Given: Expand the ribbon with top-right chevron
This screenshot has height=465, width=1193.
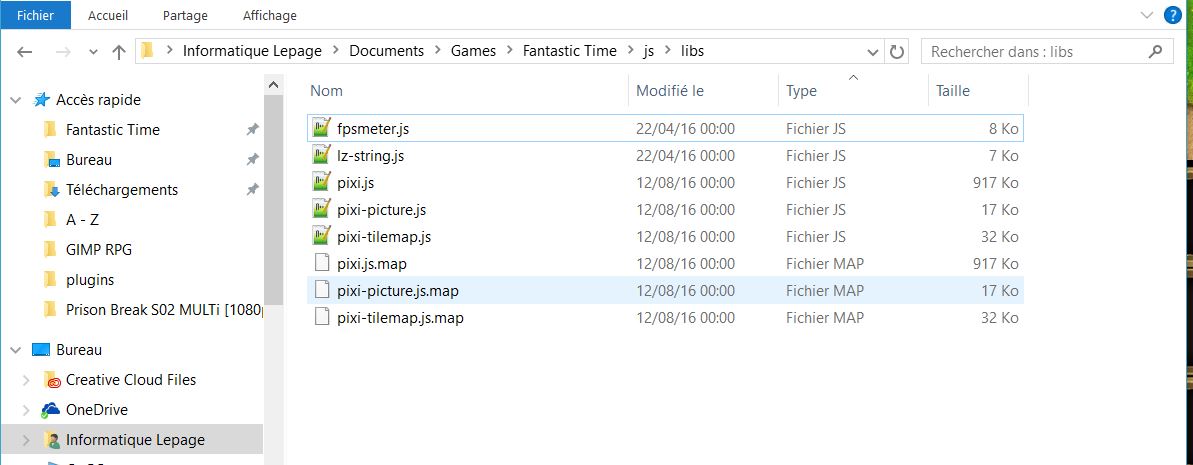Looking at the screenshot, I should pos(1147,14).
